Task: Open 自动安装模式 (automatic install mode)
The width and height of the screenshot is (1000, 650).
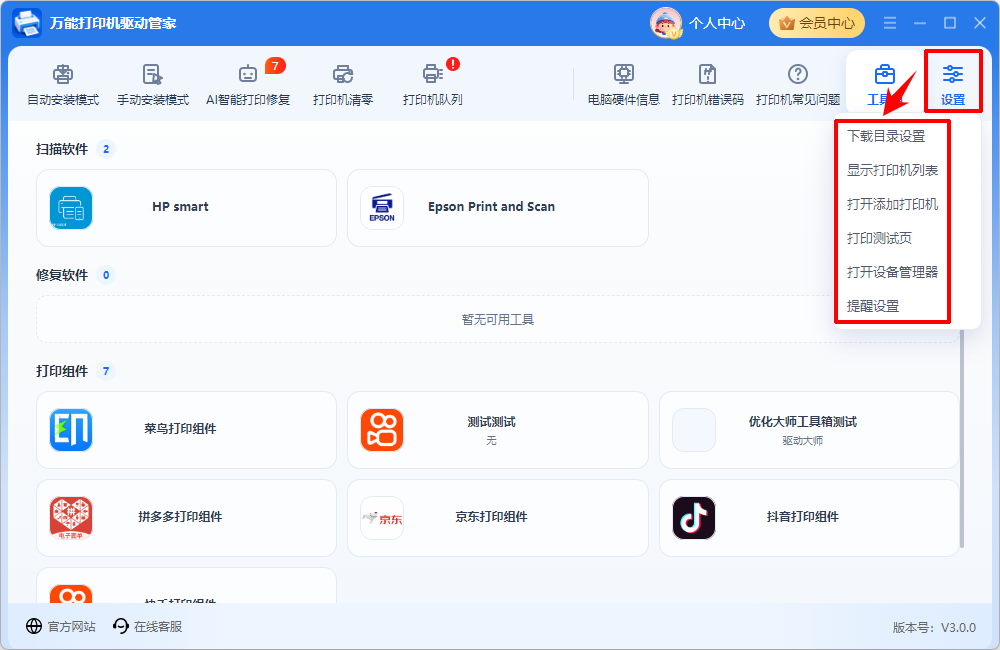Action: point(63,84)
